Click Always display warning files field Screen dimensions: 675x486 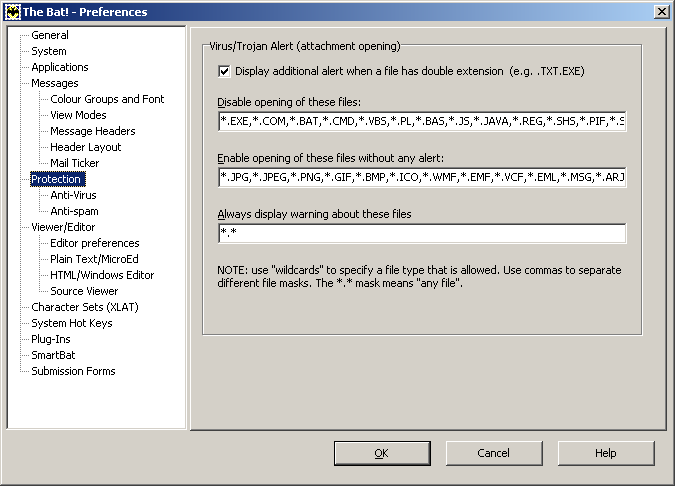tap(422, 233)
